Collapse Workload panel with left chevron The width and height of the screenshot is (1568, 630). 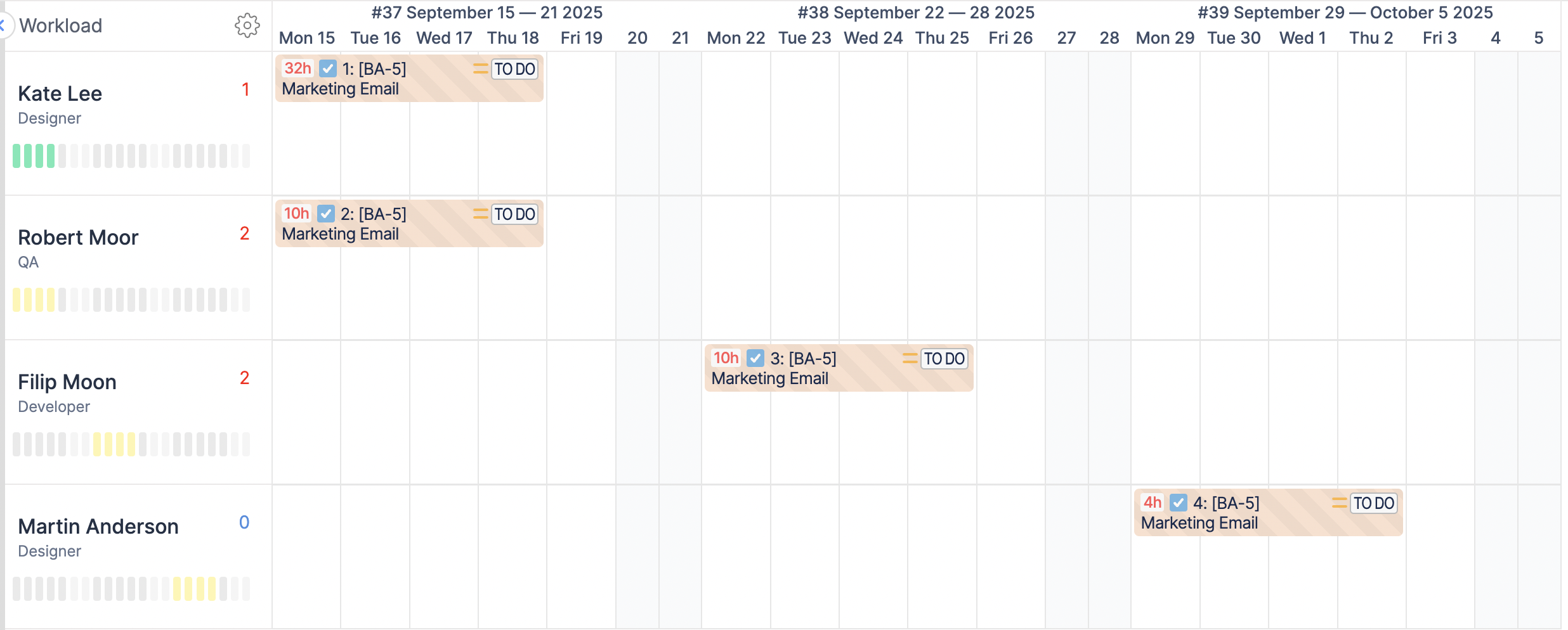(3, 25)
